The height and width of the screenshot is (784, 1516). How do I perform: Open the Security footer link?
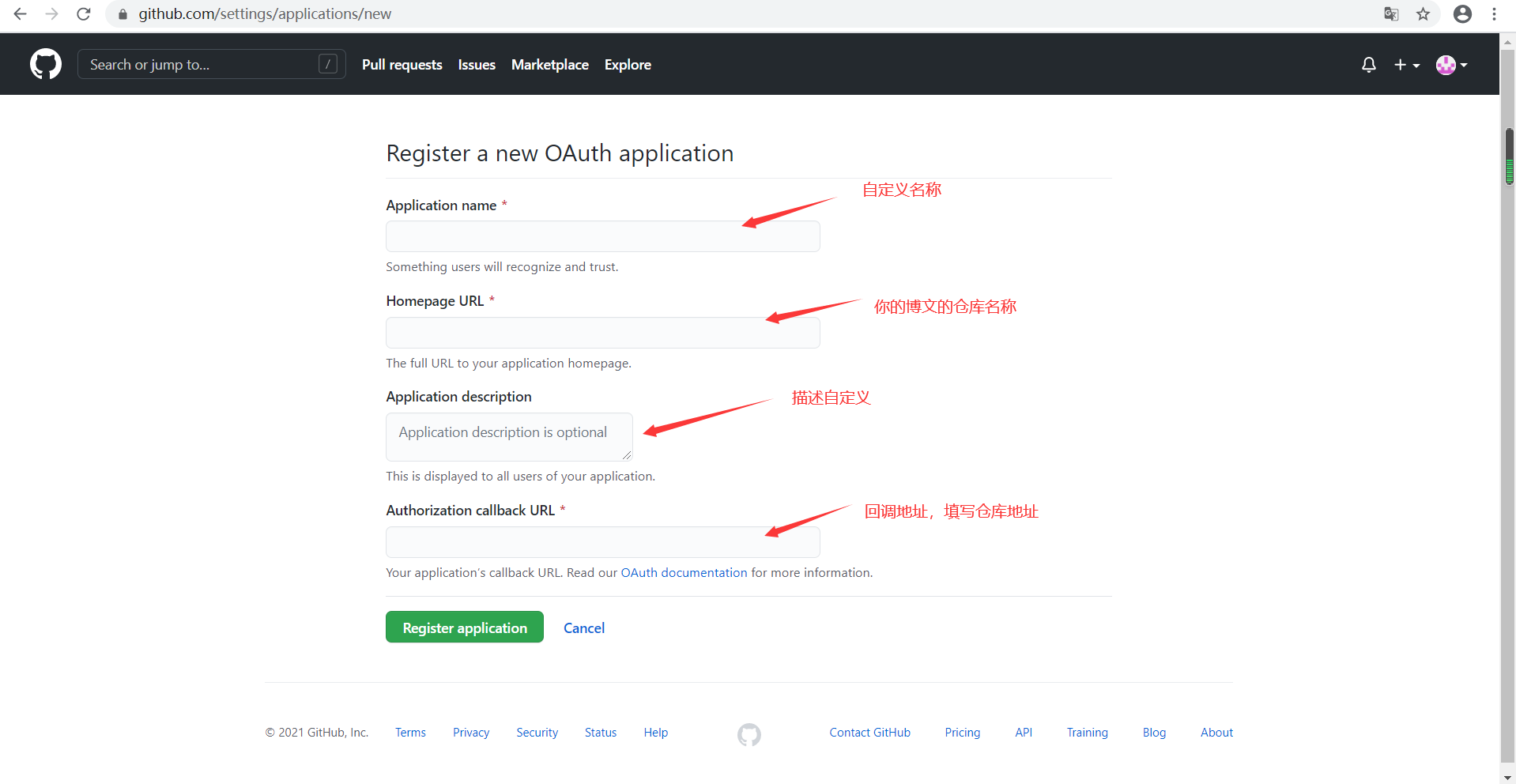coord(537,733)
